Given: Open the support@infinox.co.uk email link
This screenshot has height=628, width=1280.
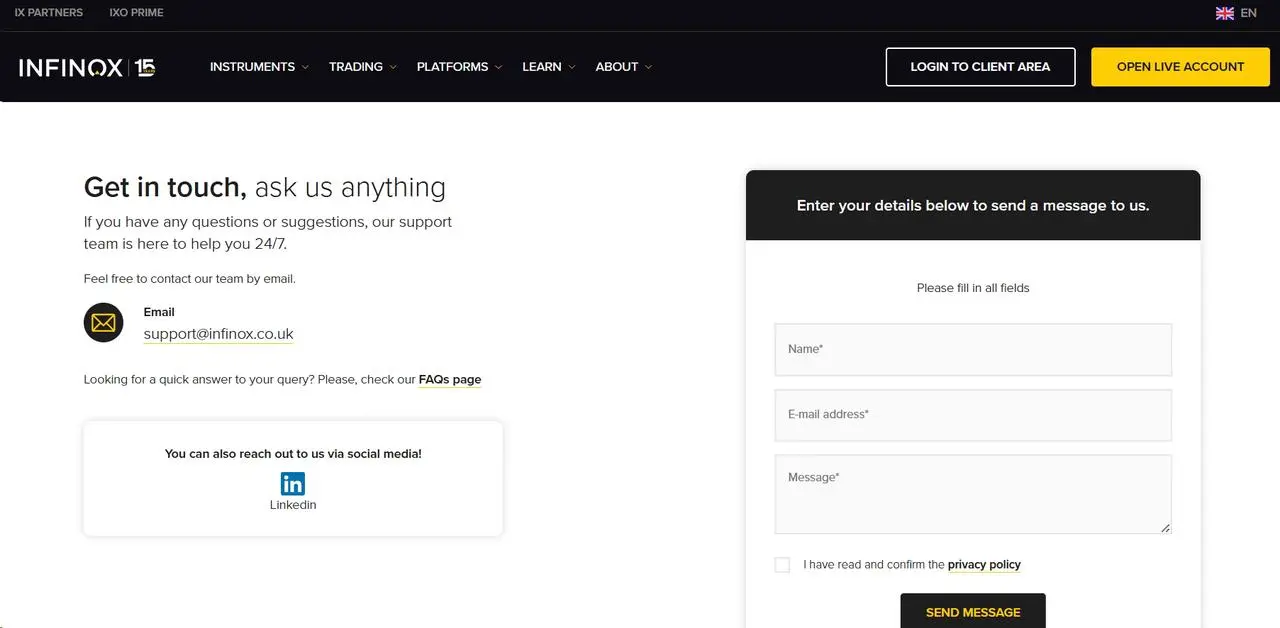Looking at the screenshot, I should point(218,334).
